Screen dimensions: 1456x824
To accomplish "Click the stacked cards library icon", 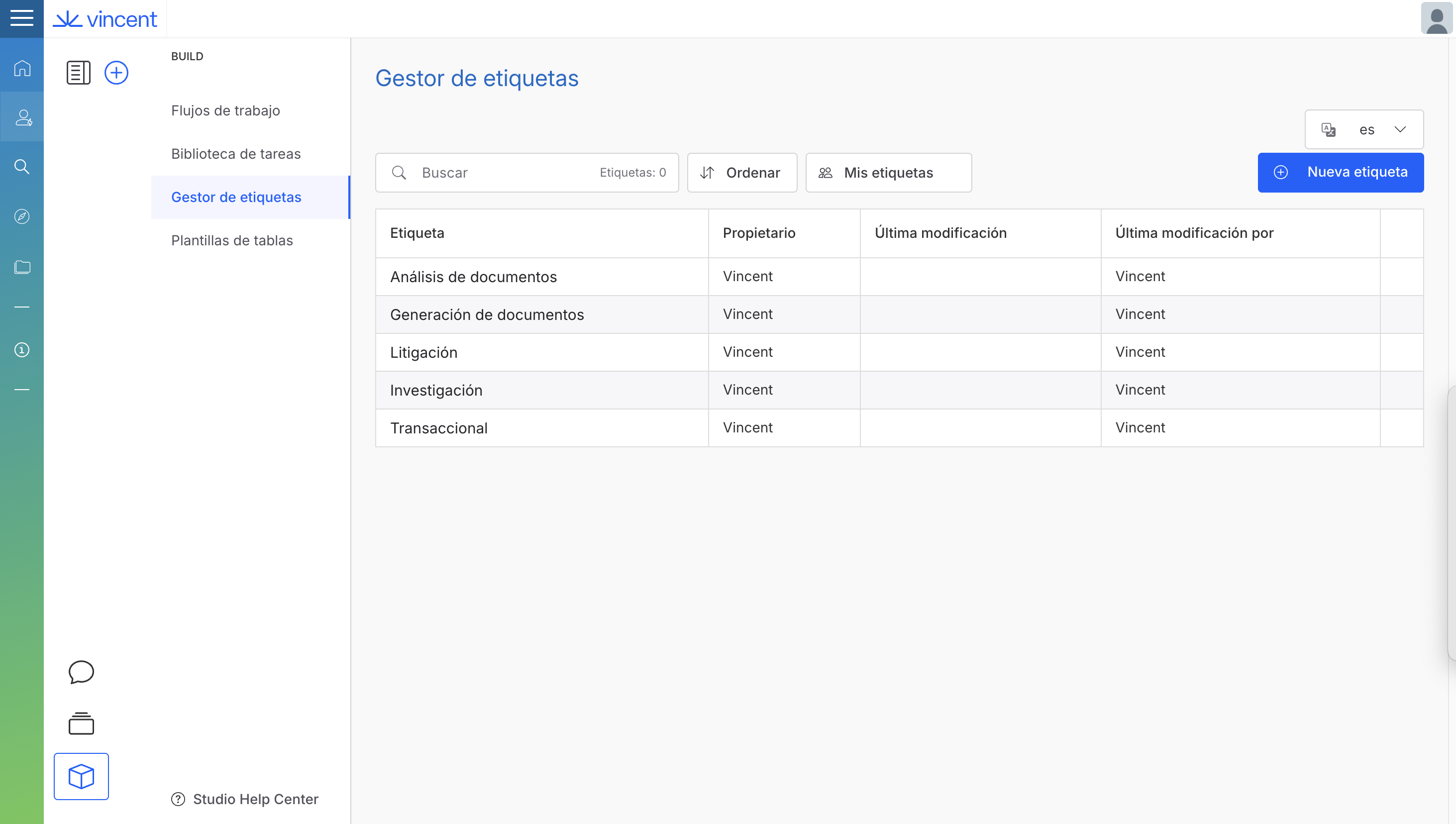I will pos(81,723).
